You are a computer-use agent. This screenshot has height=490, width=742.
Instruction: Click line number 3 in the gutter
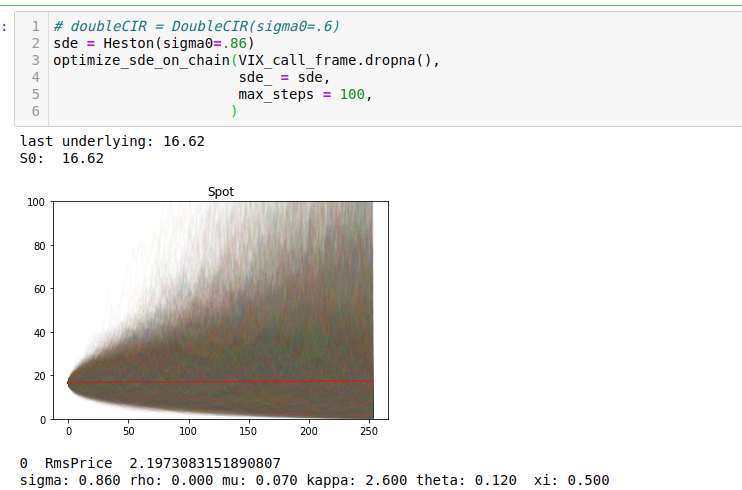(x=35, y=61)
